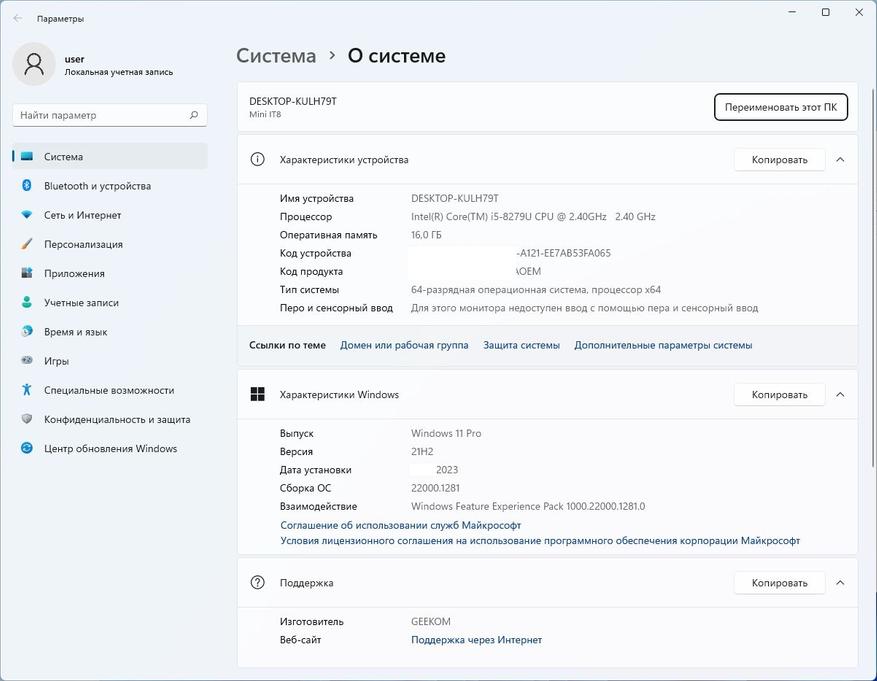Image resolution: width=877 pixels, height=681 pixels.
Task: Click the Windows 11 Pro edition value
Action: 446,433
